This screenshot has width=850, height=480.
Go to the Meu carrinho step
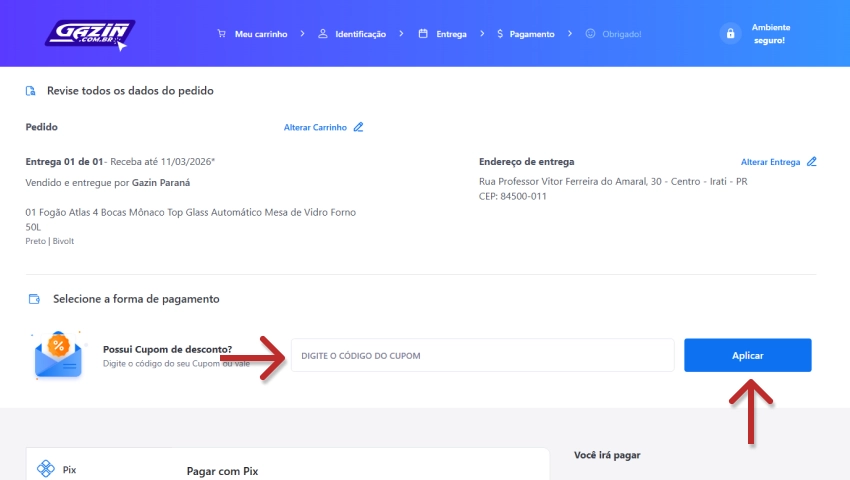(x=260, y=34)
